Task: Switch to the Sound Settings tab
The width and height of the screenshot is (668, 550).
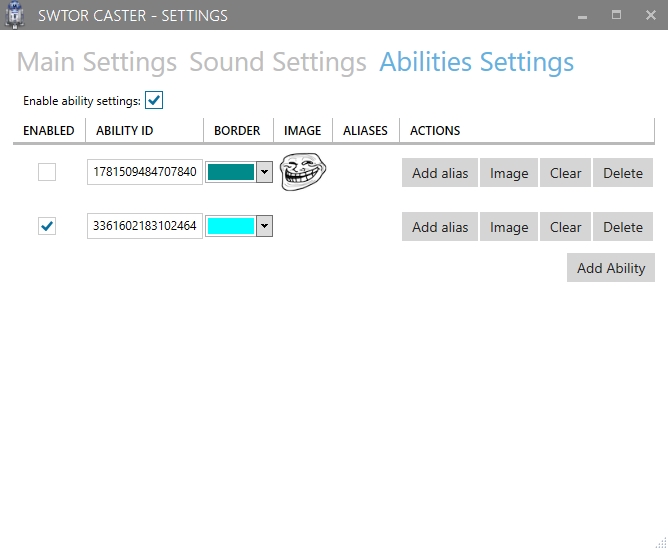Action: pos(278,62)
